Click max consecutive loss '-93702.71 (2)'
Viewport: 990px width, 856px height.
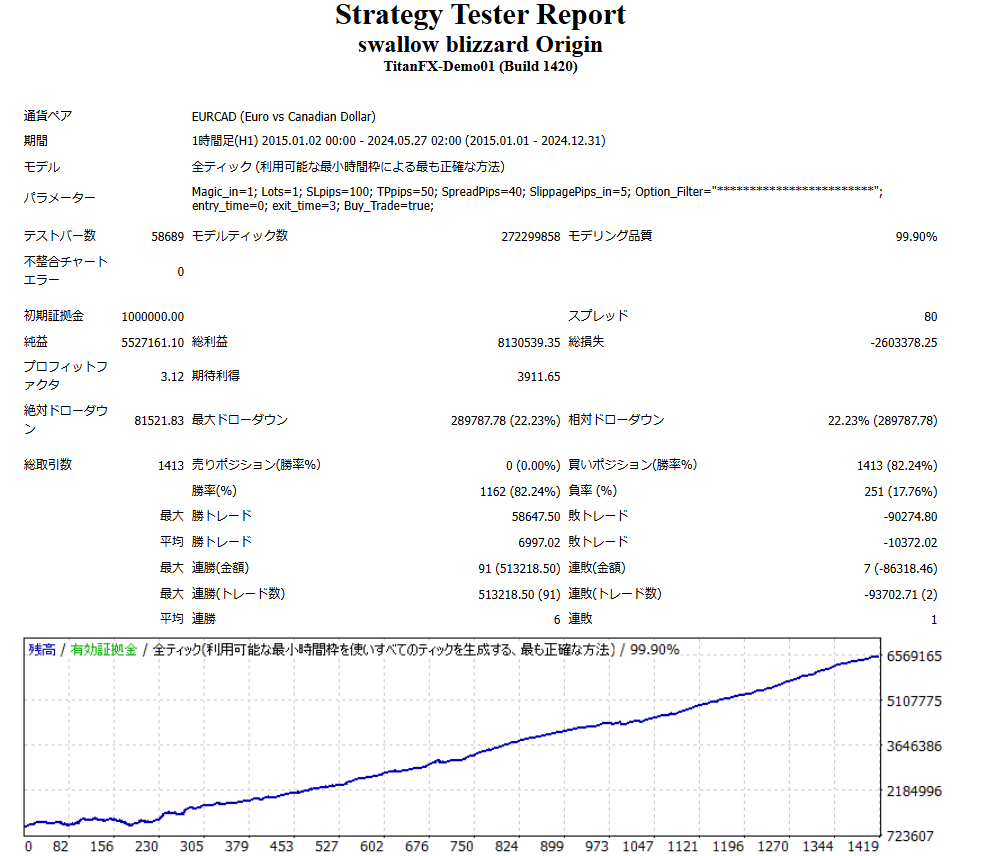900,595
